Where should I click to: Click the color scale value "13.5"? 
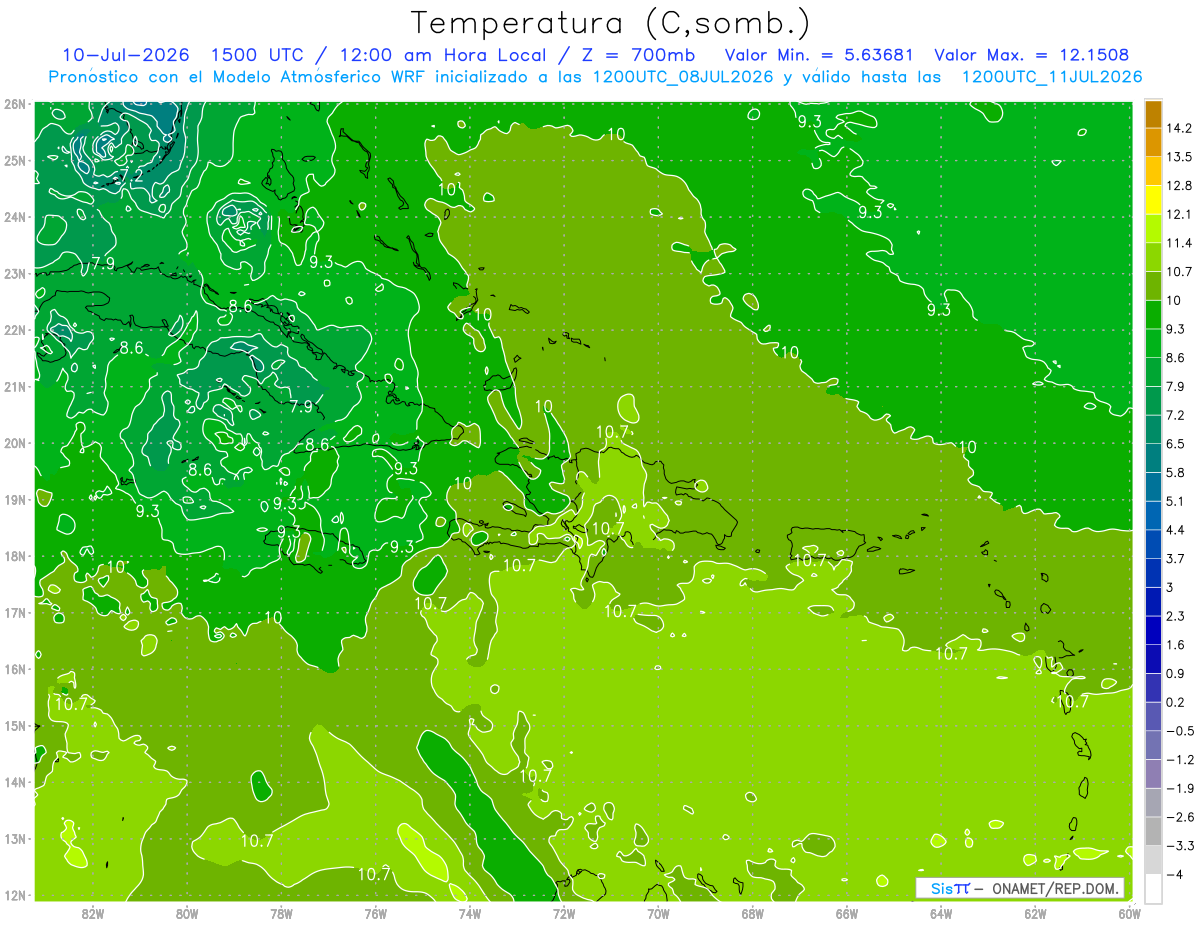click(1180, 157)
